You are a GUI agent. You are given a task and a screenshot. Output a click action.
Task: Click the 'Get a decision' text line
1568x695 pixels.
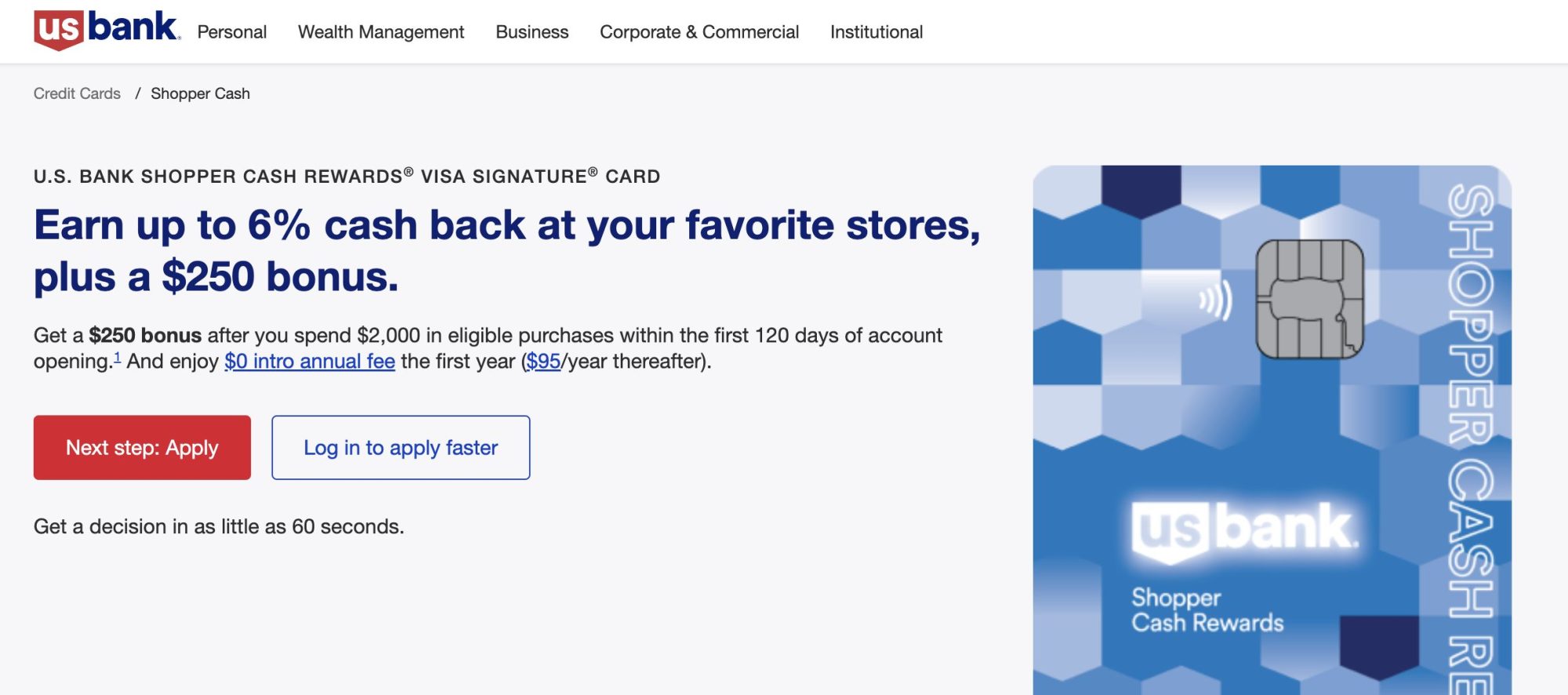coord(219,526)
